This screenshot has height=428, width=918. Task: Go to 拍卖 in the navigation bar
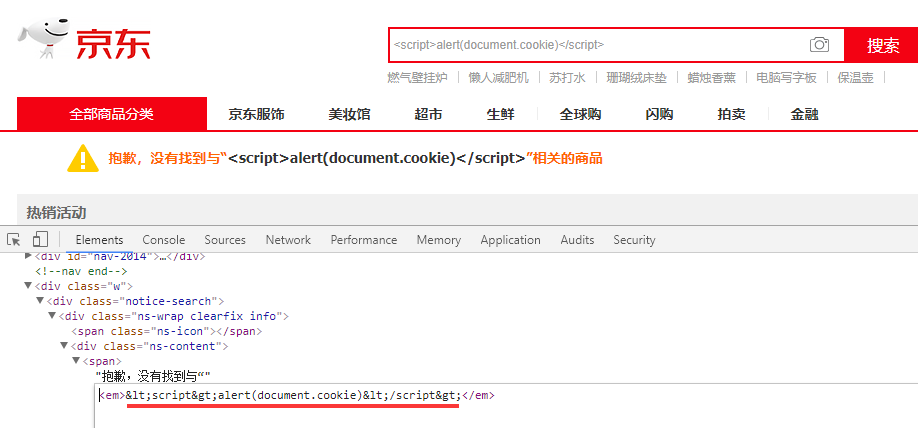click(x=731, y=114)
